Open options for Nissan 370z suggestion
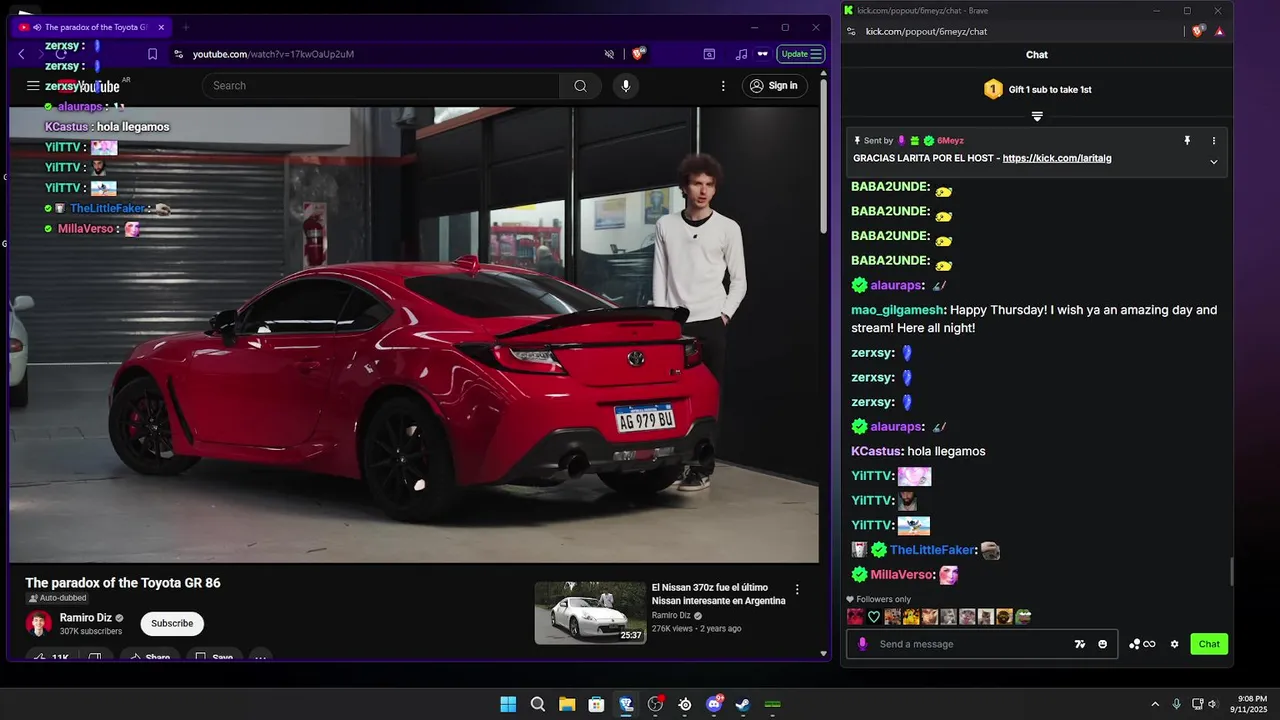The image size is (1280, 720). click(797, 590)
